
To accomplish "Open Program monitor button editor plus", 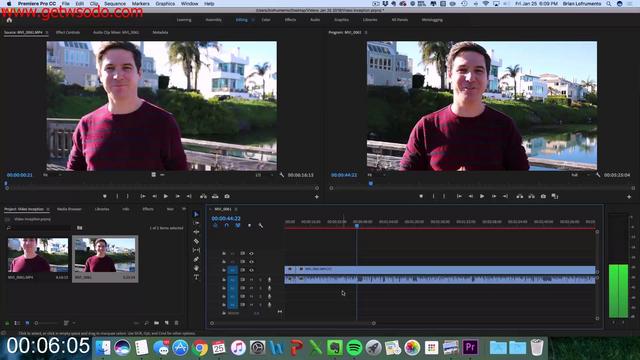I will pyautogui.click(x=629, y=197).
